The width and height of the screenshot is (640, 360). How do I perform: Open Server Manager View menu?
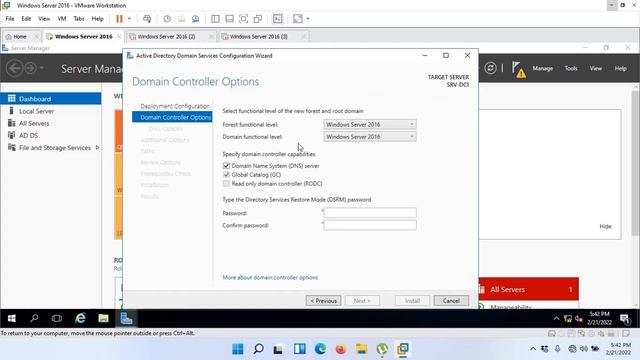(x=596, y=69)
